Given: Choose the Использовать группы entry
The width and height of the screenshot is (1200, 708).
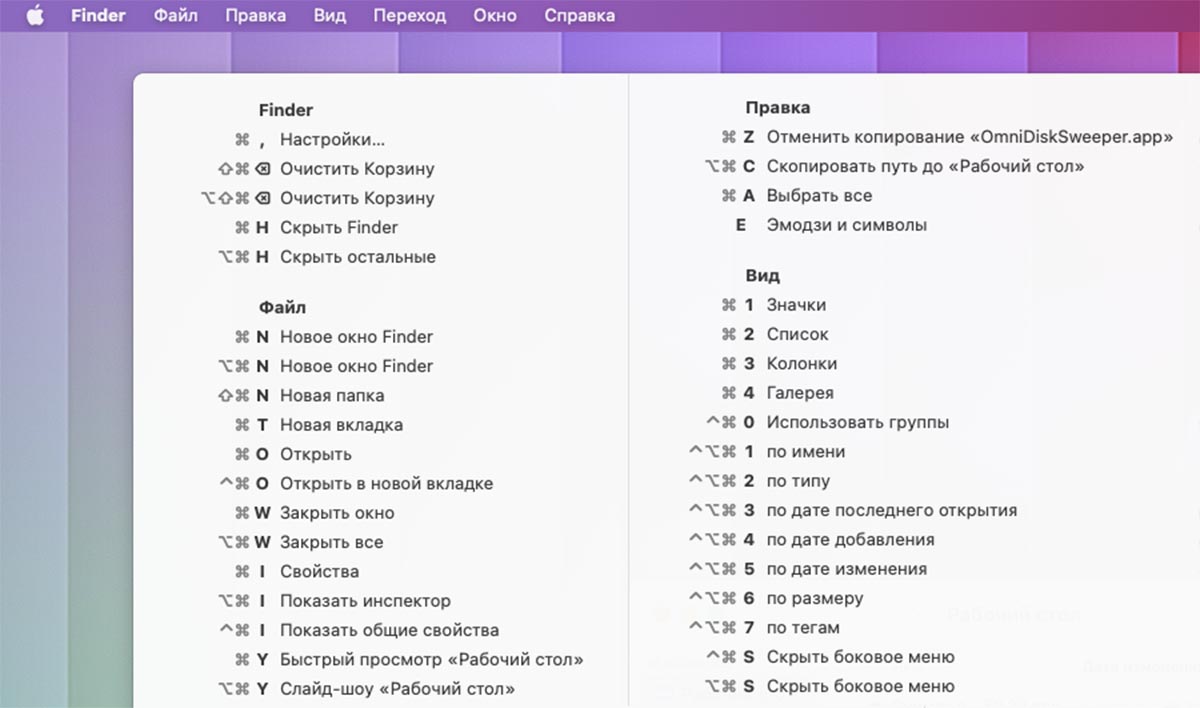Looking at the screenshot, I should (x=857, y=422).
